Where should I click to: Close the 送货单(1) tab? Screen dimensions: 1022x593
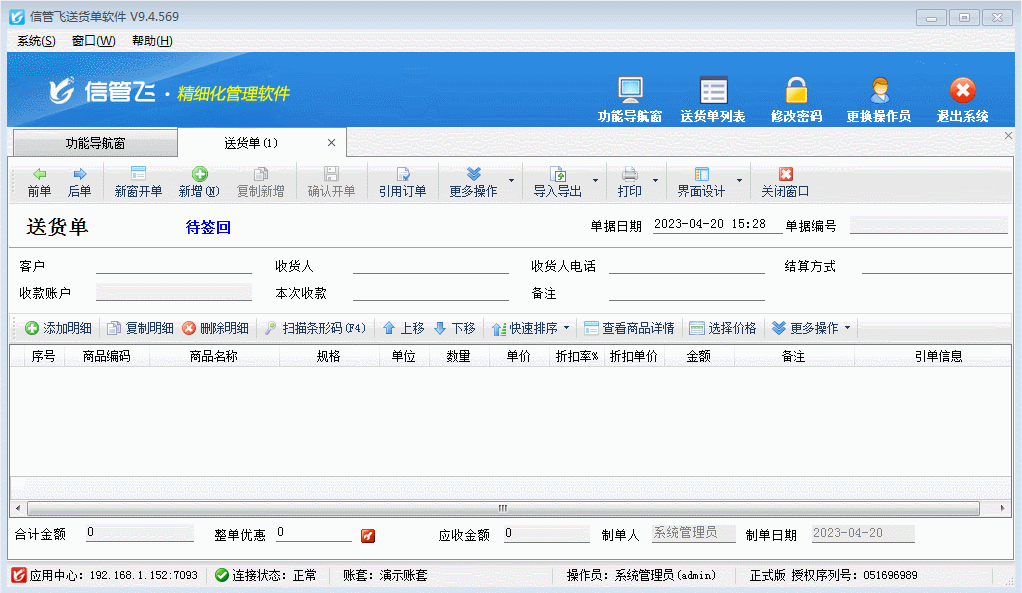pos(332,143)
